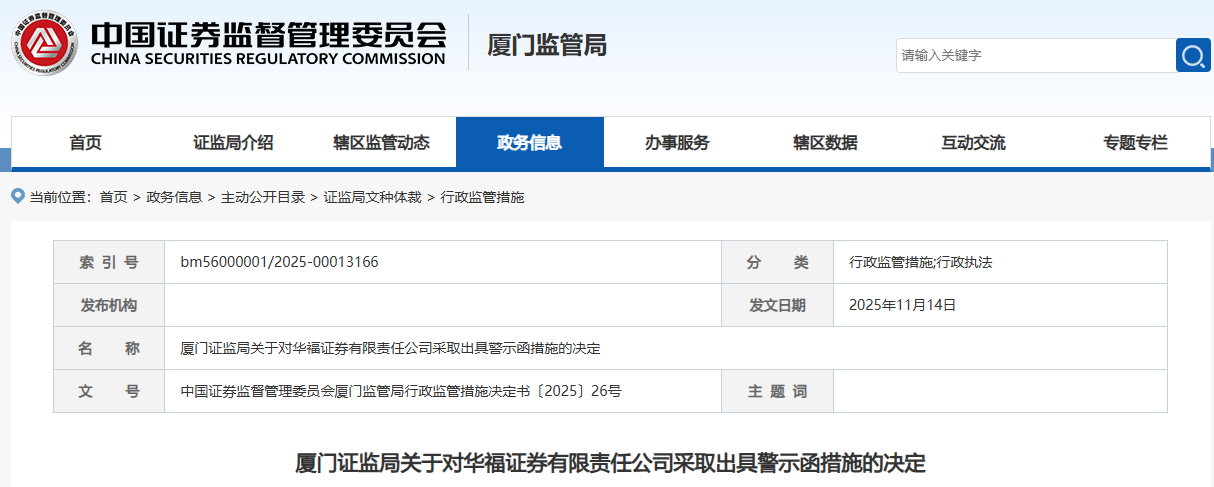Switch to 辖区监管动态 tab
Viewport: 1214px width, 487px height.
coord(381,143)
